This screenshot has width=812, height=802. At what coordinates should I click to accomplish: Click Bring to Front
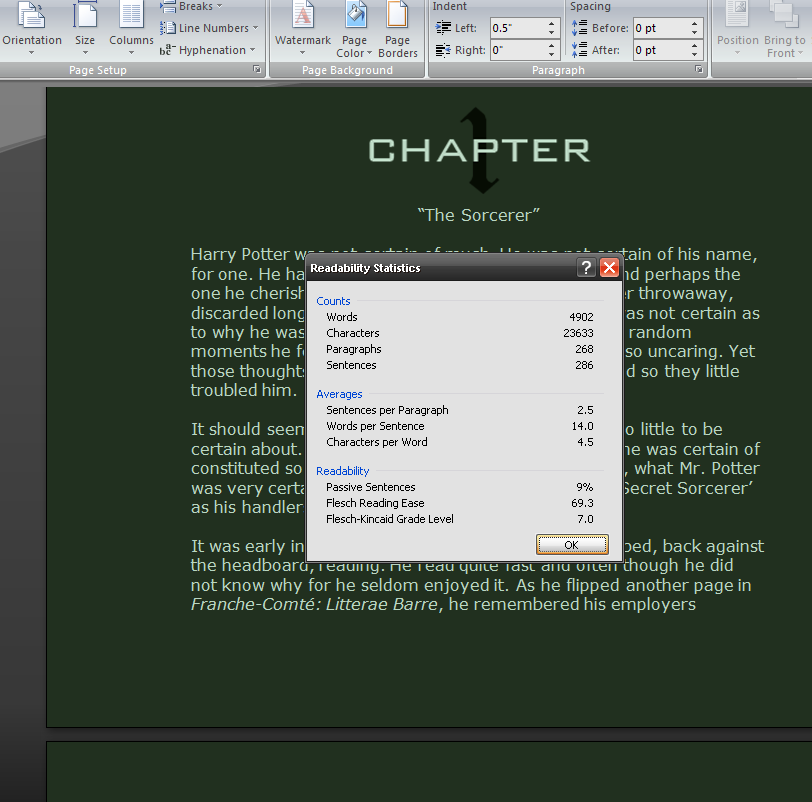[785, 28]
